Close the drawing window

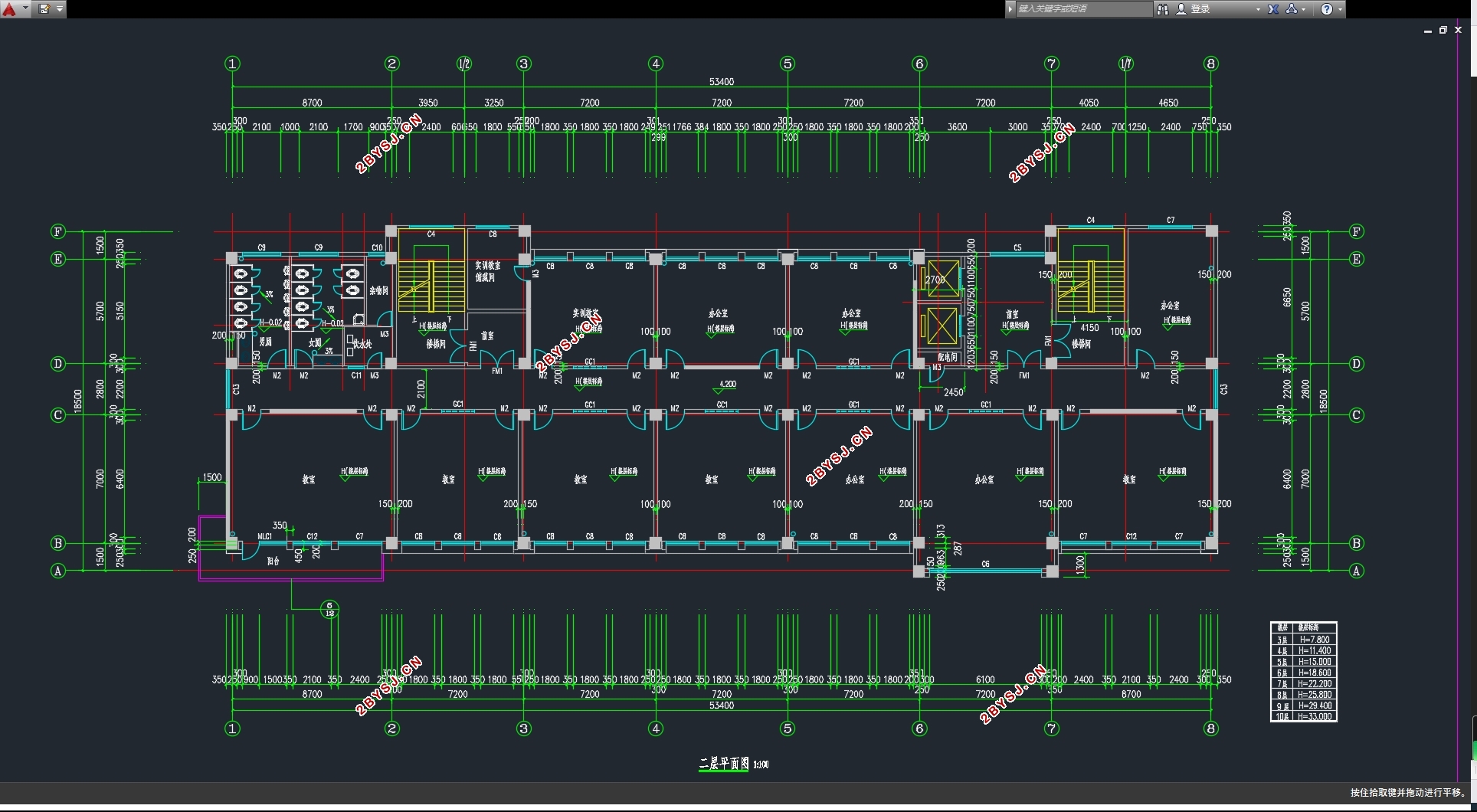pos(1459,31)
